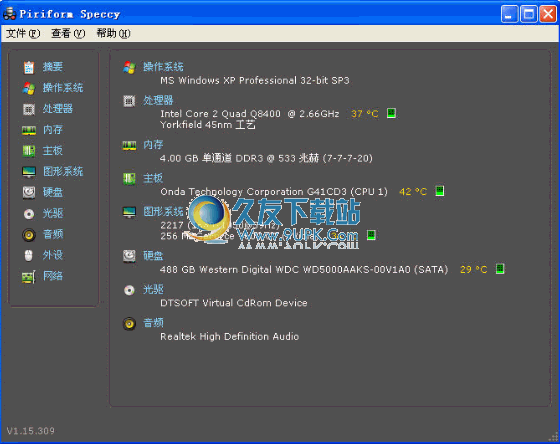This screenshot has height=444, width=560.
Task: Open the 文件(F) menu
Action: [23, 34]
